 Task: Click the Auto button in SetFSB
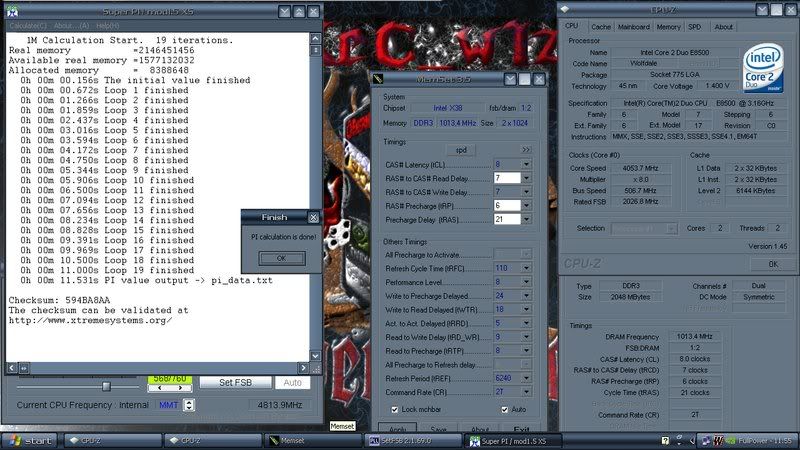coord(292,382)
